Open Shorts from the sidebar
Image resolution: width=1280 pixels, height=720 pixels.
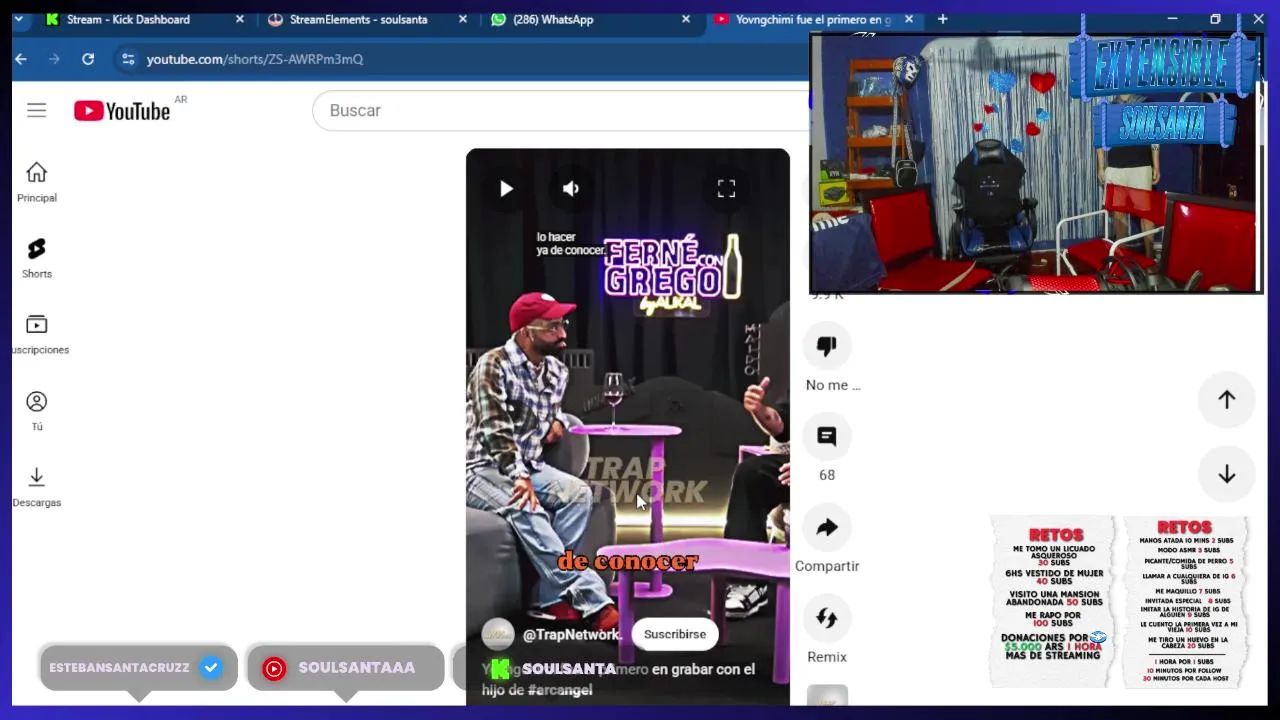pyautogui.click(x=37, y=258)
